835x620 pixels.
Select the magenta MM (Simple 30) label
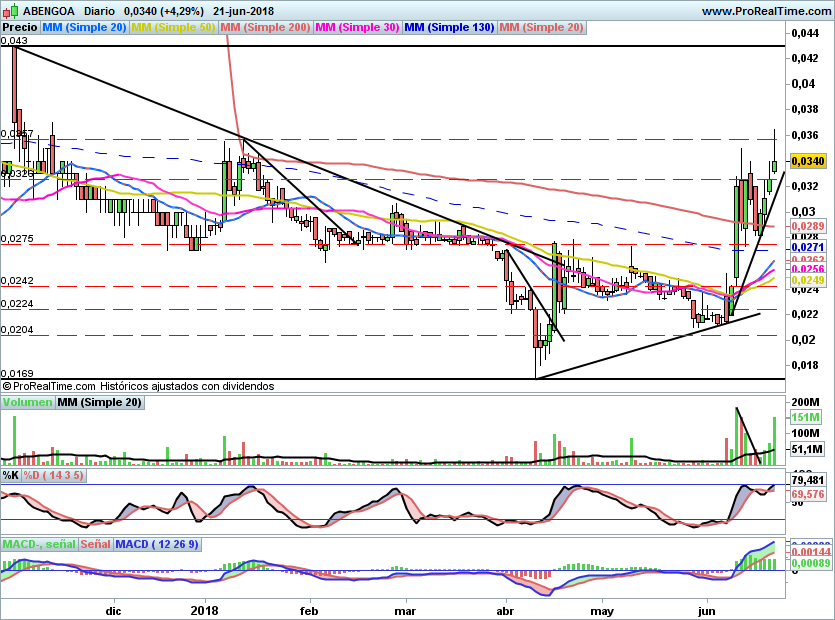pyautogui.click(x=357, y=27)
